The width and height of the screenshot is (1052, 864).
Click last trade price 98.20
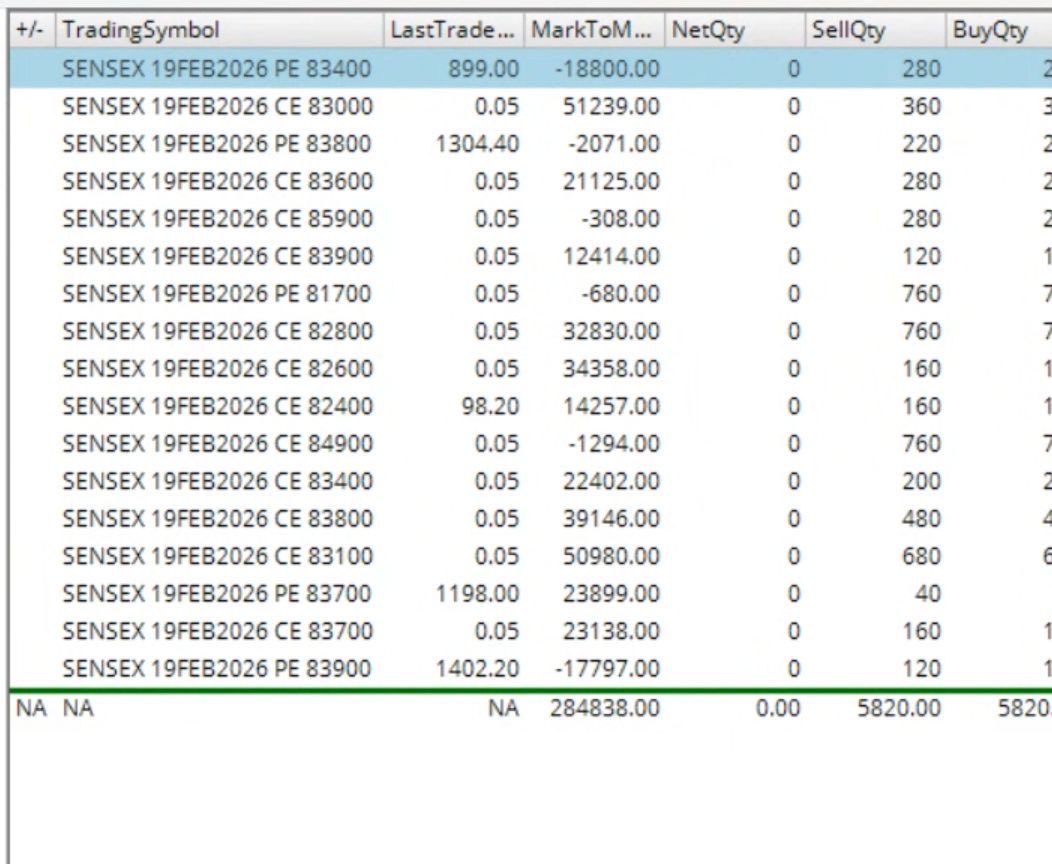coord(490,407)
